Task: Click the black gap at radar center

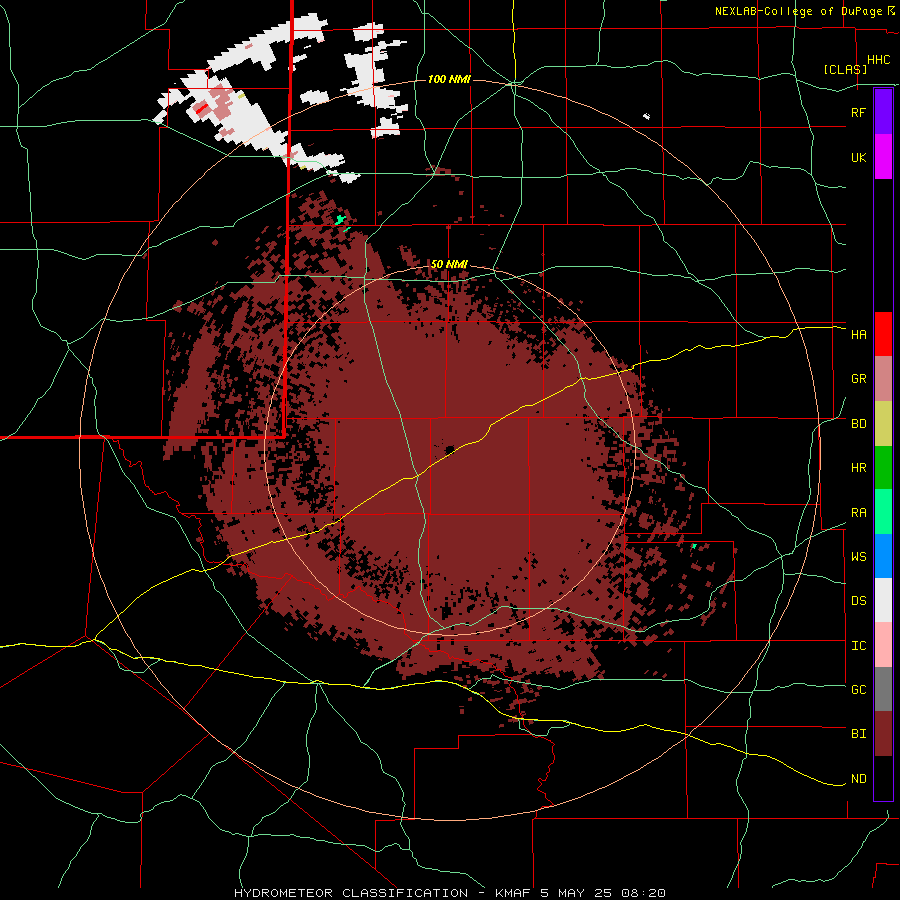Action: [x=449, y=449]
